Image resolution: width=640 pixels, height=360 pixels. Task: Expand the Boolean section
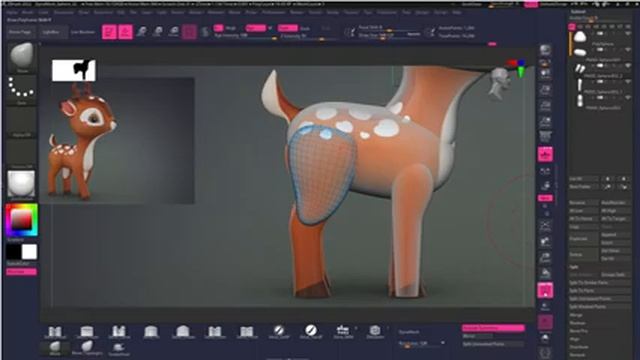click(x=577, y=323)
